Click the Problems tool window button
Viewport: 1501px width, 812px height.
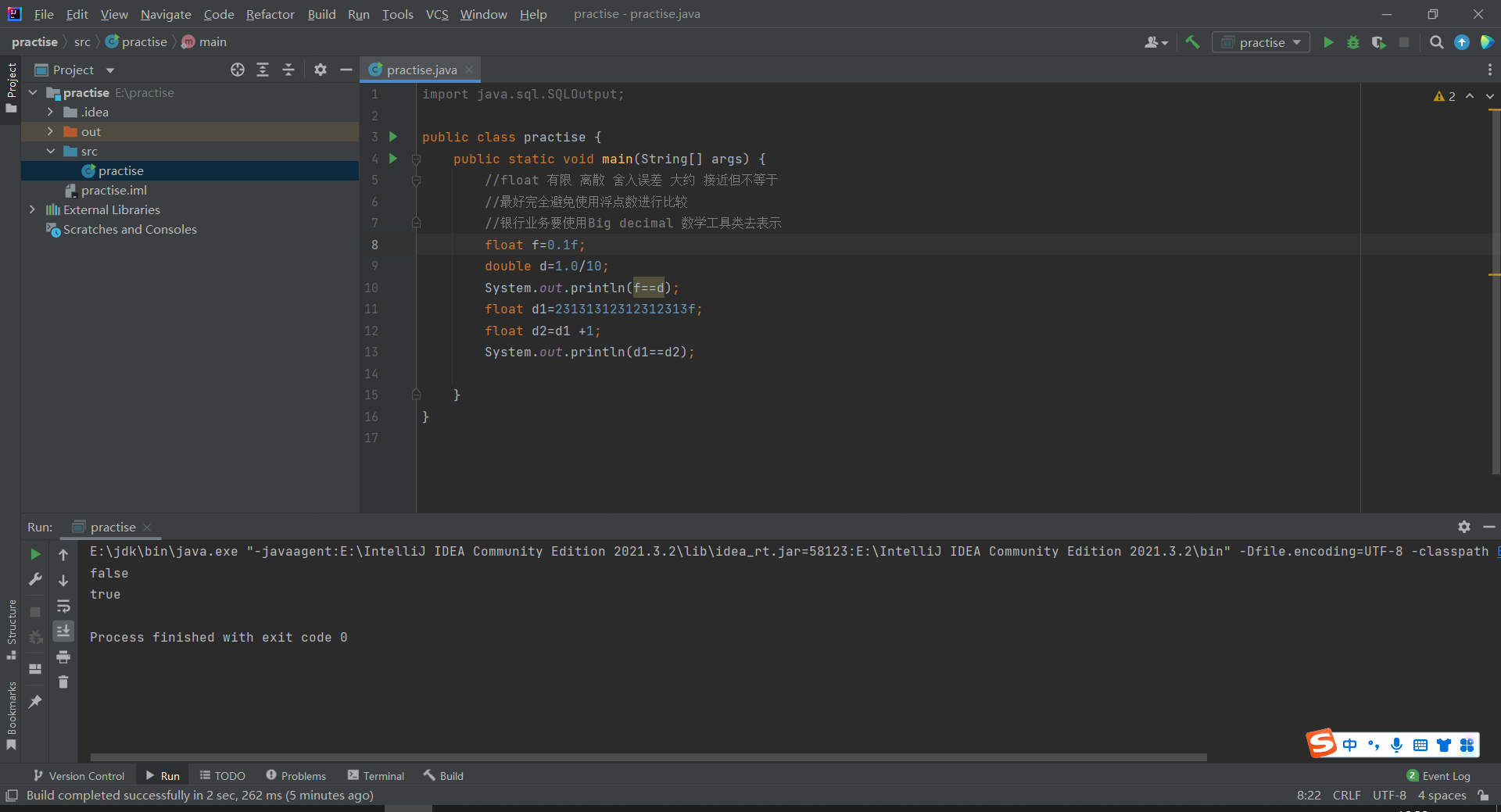296,775
